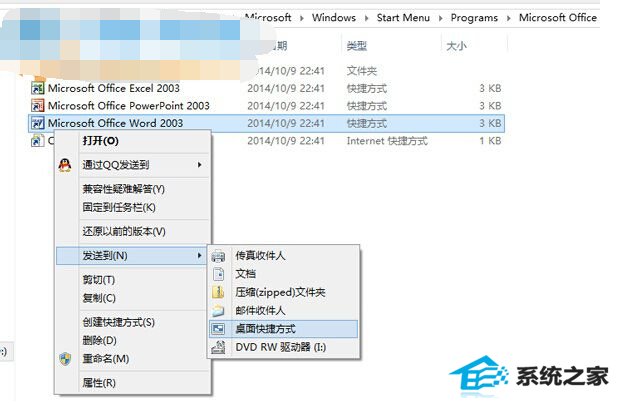Choose 剪切(T) from context menu
The width and height of the screenshot is (617, 403).
(x=133, y=280)
